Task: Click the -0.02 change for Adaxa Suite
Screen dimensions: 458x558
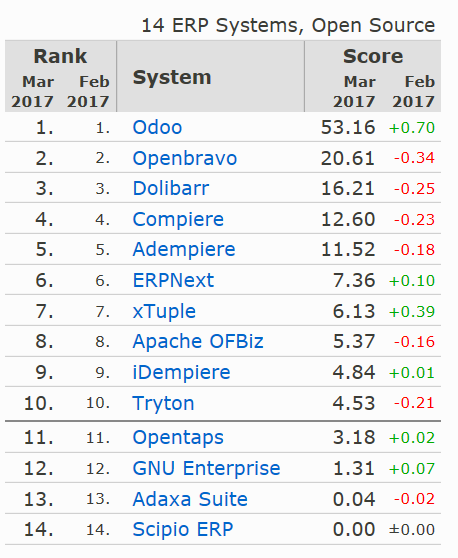Action: pyautogui.click(x=414, y=499)
